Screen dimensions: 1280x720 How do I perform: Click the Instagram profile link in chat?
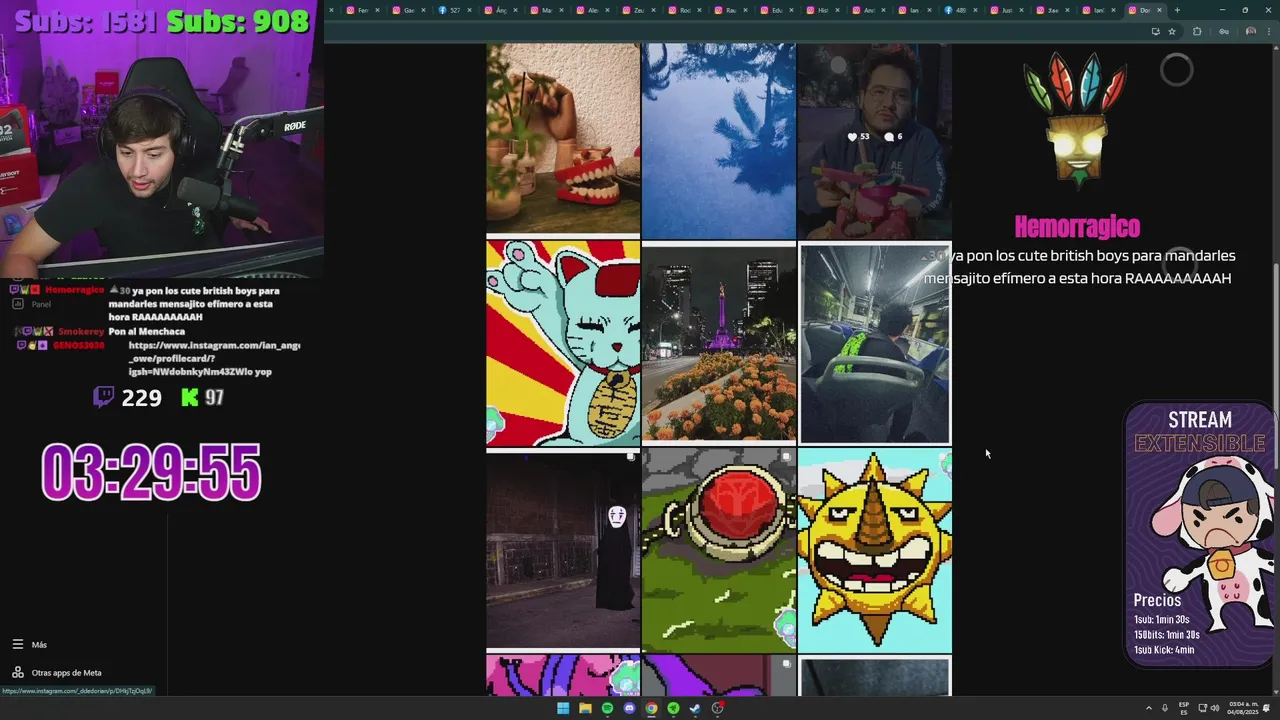[214, 358]
